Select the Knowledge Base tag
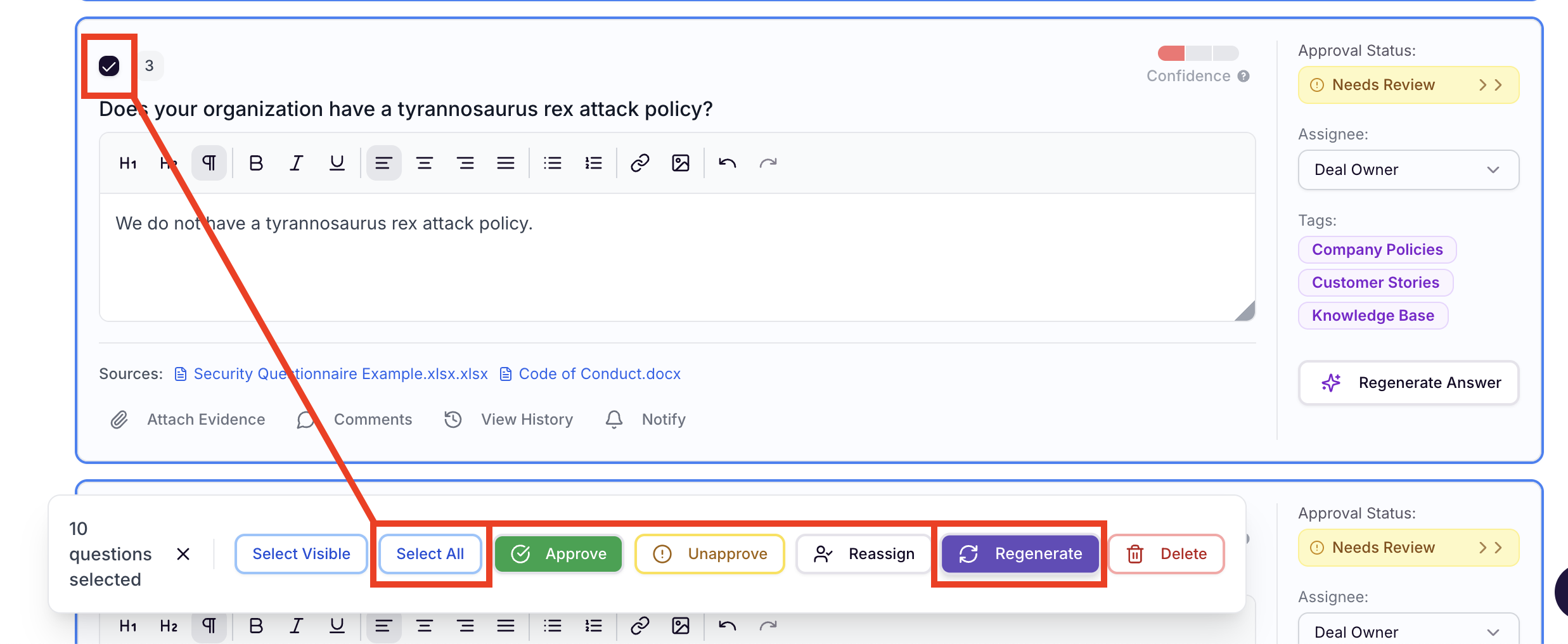The image size is (1568, 644). [x=1373, y=316]
